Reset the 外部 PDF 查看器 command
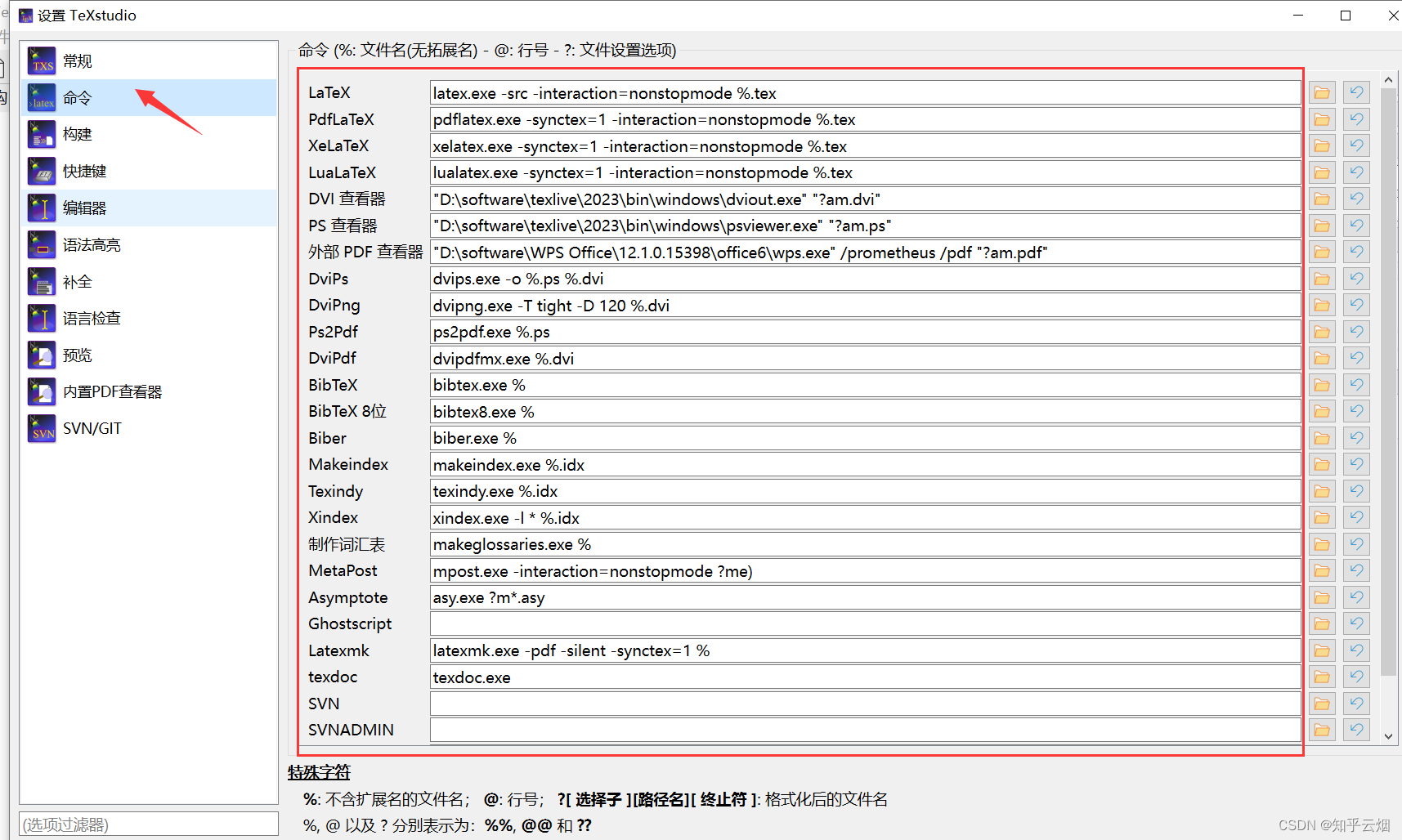Viewport: 1402px width, 840px height. [x=1356, y=252]
